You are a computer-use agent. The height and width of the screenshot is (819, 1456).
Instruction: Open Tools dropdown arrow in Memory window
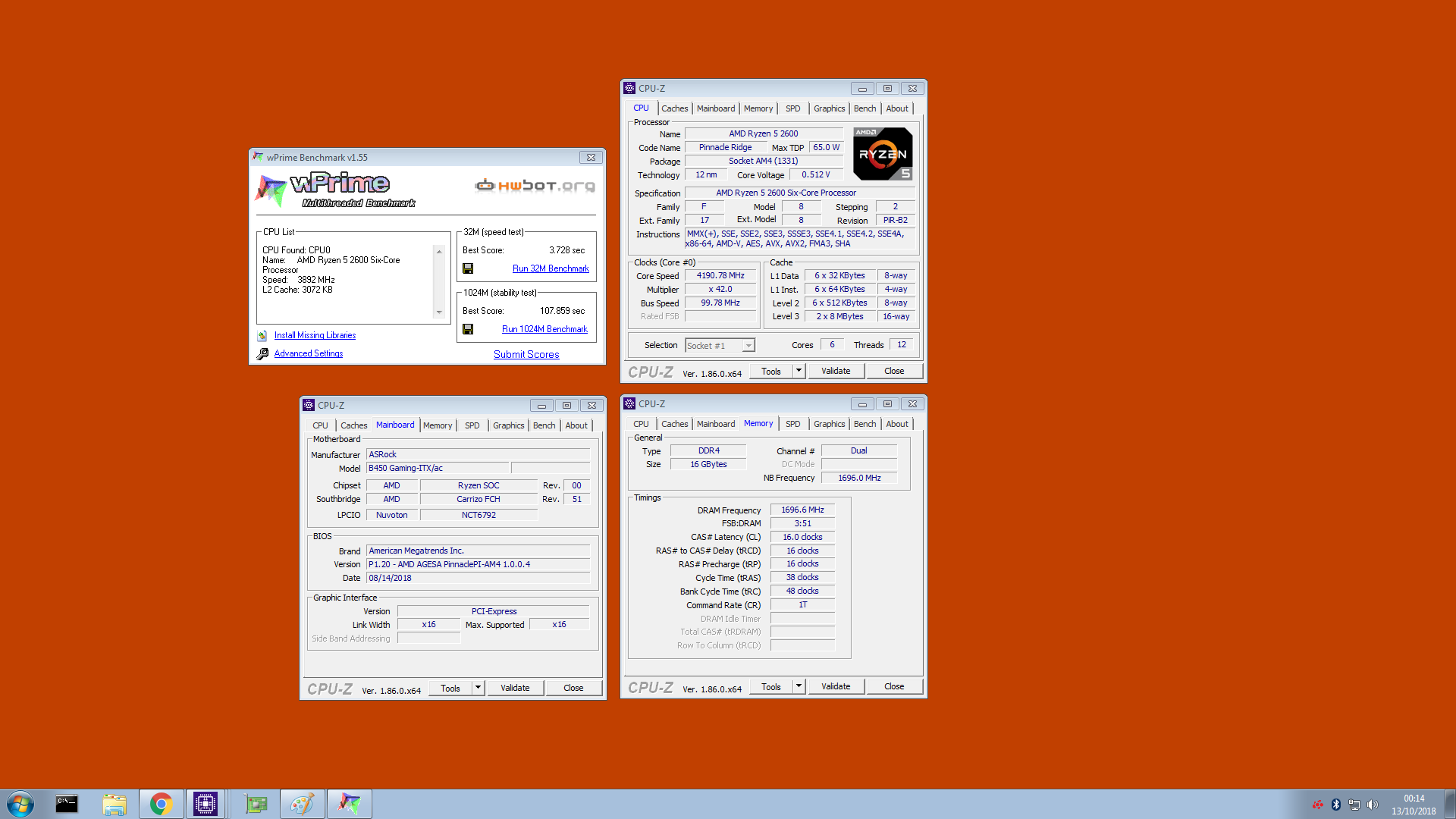(x=799, y=686)
